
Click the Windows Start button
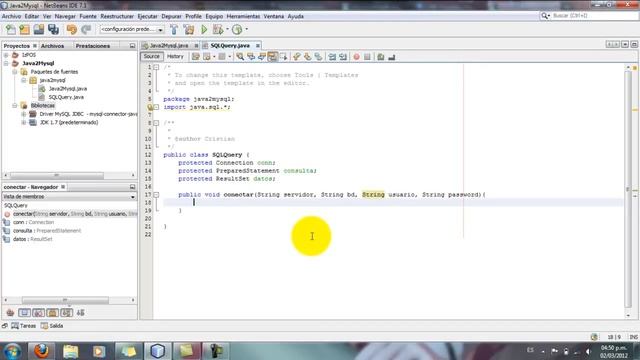point(12,351)
